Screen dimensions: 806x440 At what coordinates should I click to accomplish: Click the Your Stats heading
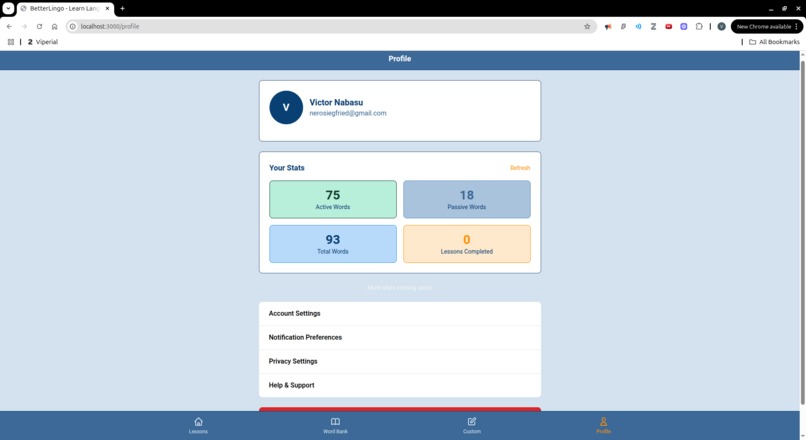[x=287, y=168]
